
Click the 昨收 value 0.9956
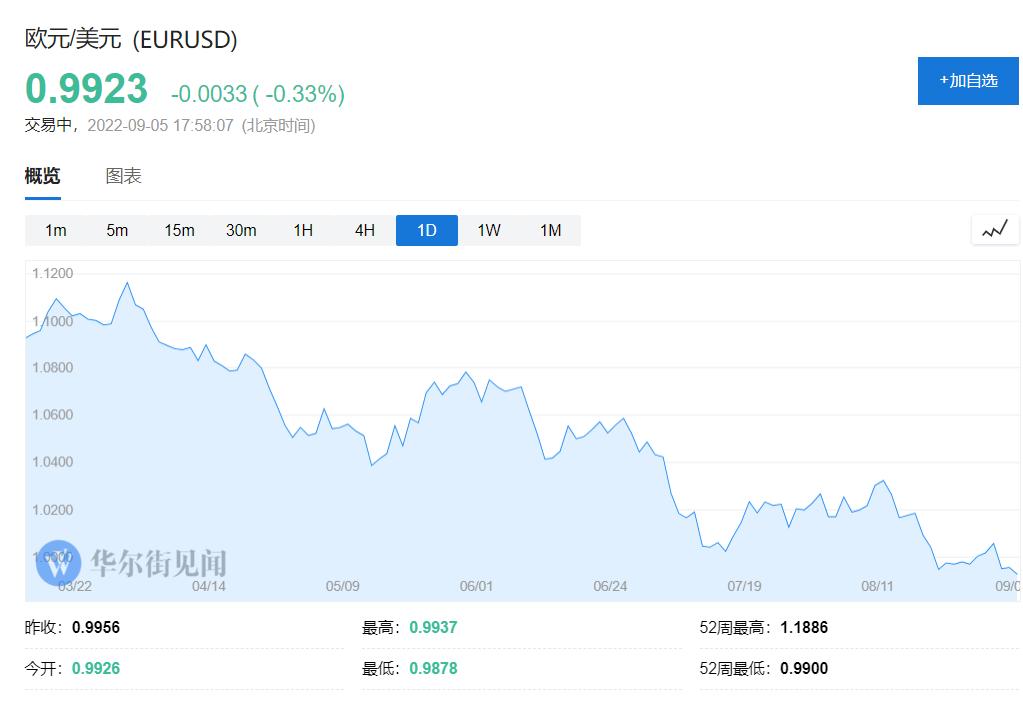[x=96, y=628]
